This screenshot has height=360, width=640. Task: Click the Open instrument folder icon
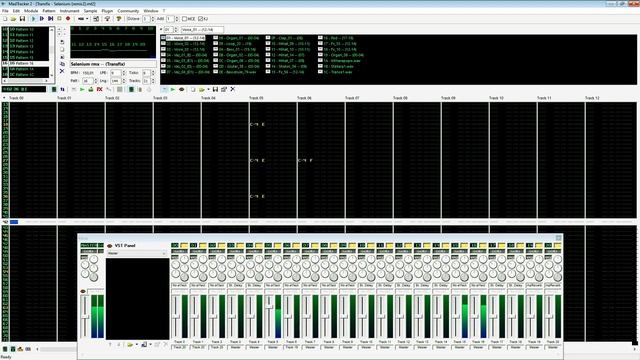coord(202,89)
